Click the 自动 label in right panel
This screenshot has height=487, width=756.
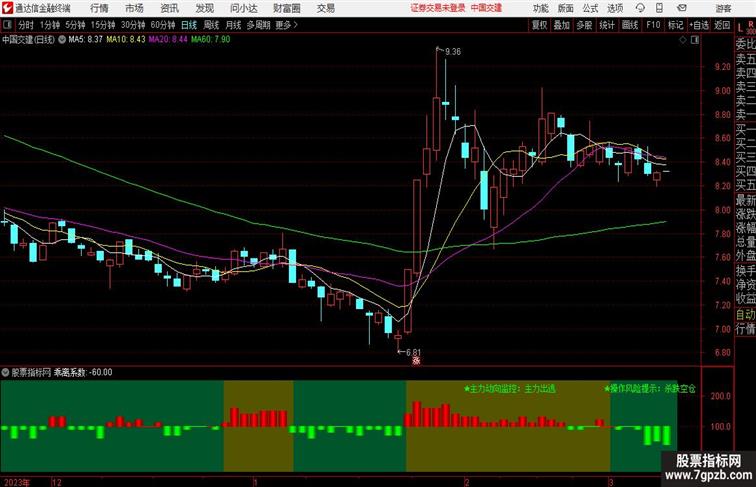pos(745,314)
